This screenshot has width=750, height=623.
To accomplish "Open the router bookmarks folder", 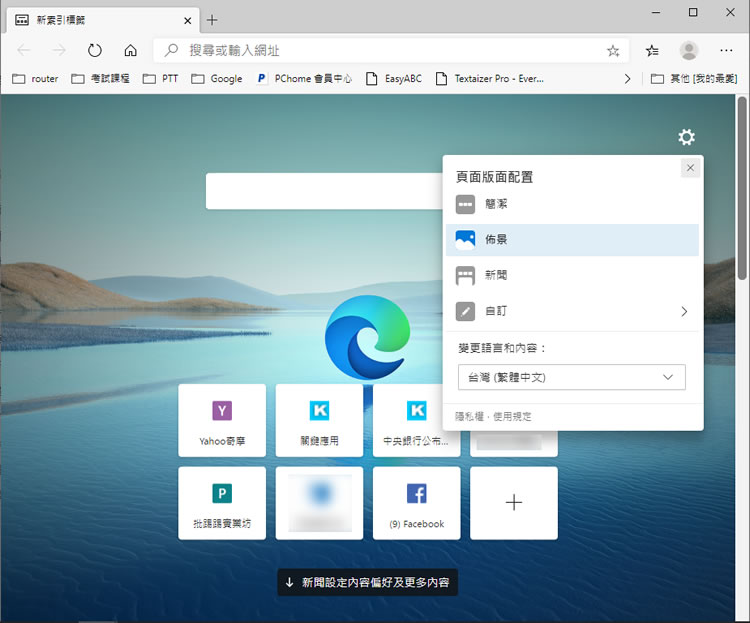I will [x=35, y=78].
